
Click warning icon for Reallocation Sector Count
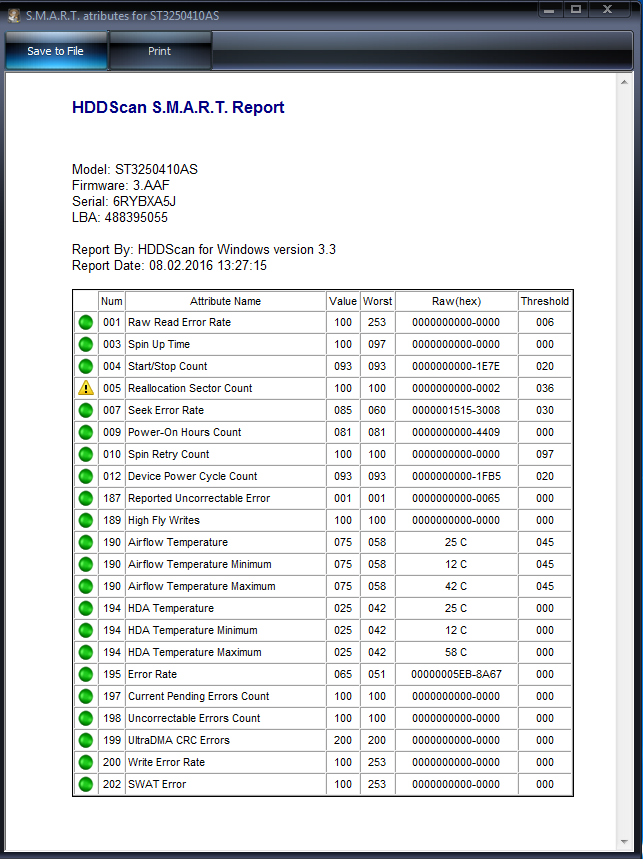(x=86, y=388)
